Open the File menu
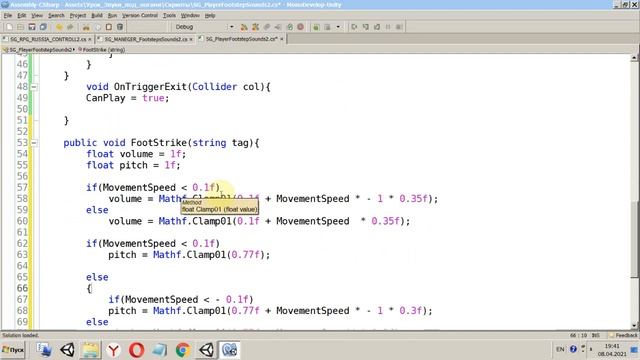The height and width of the screenshot is (360, 640). [8, 16]
